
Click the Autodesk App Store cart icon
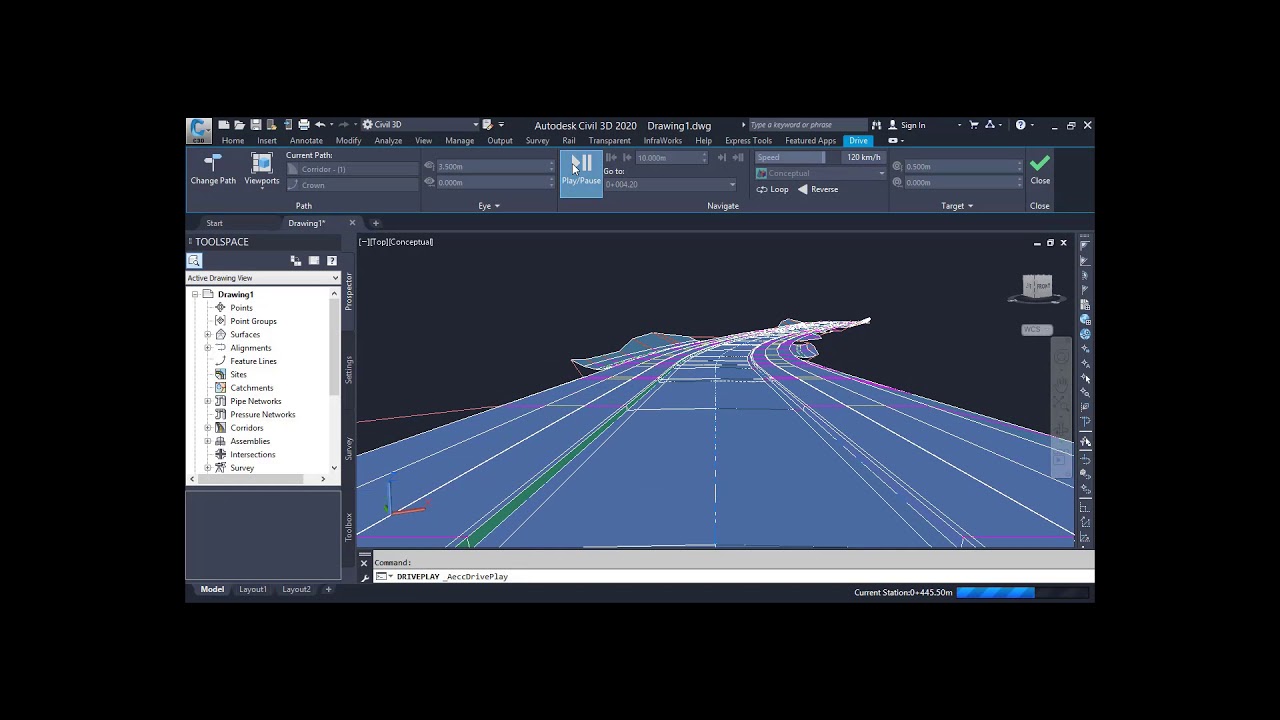click(x=973, y=125)
